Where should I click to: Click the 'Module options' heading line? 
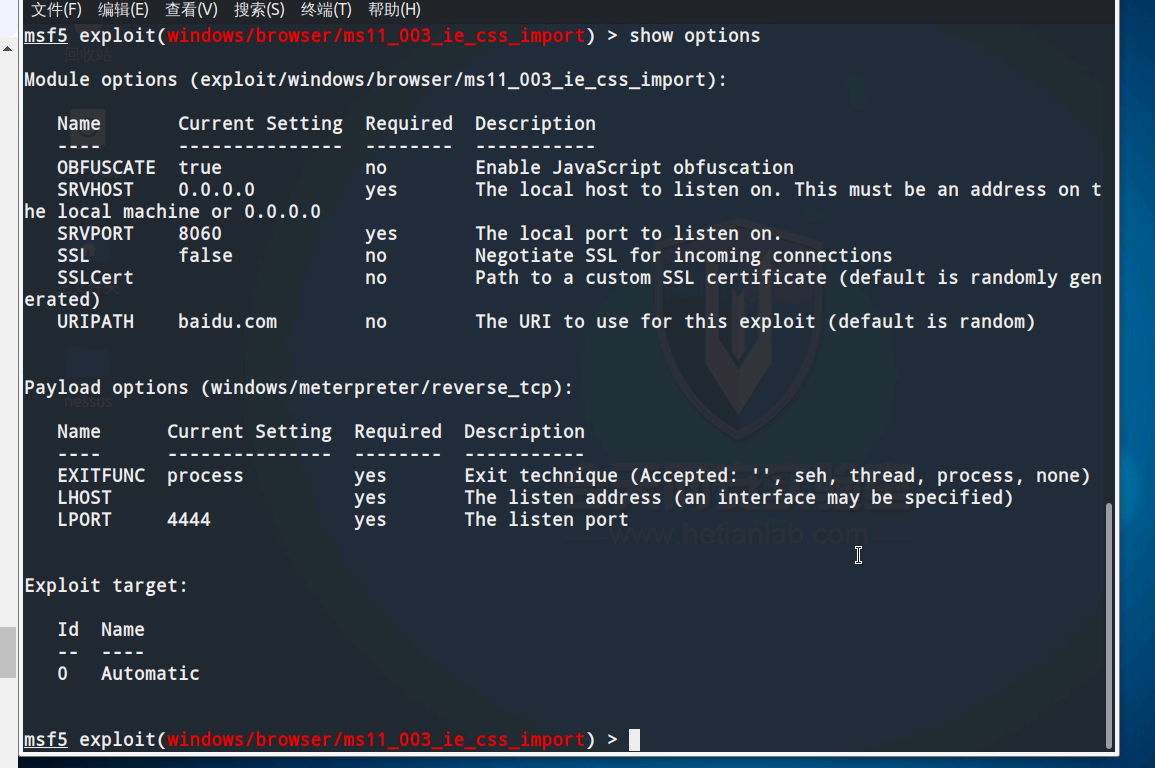(376, 80)
